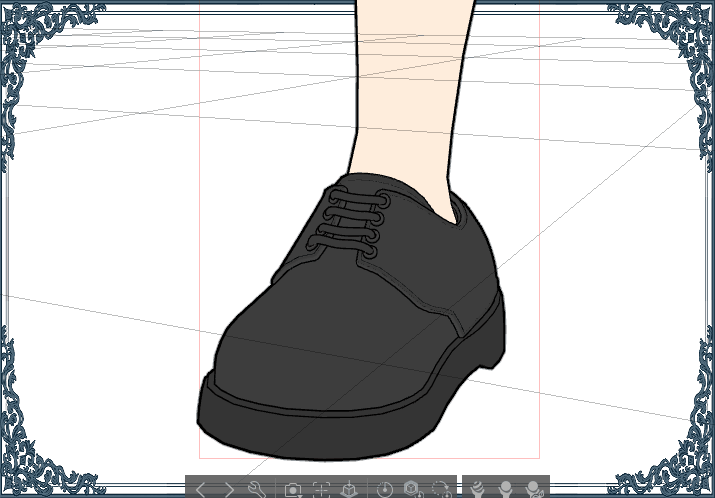The image size is (715, 498).
Task: Click the black 3D shoe model
Action: (x=352, y=317)
